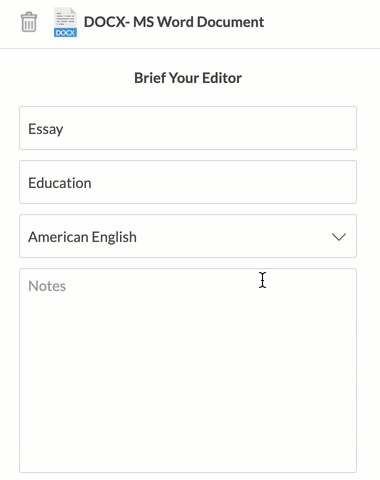Expand the language variant selector
Image resolution: width=380 pixels, height=480 pixels.
pyautogui.click(x=188, y=236)
